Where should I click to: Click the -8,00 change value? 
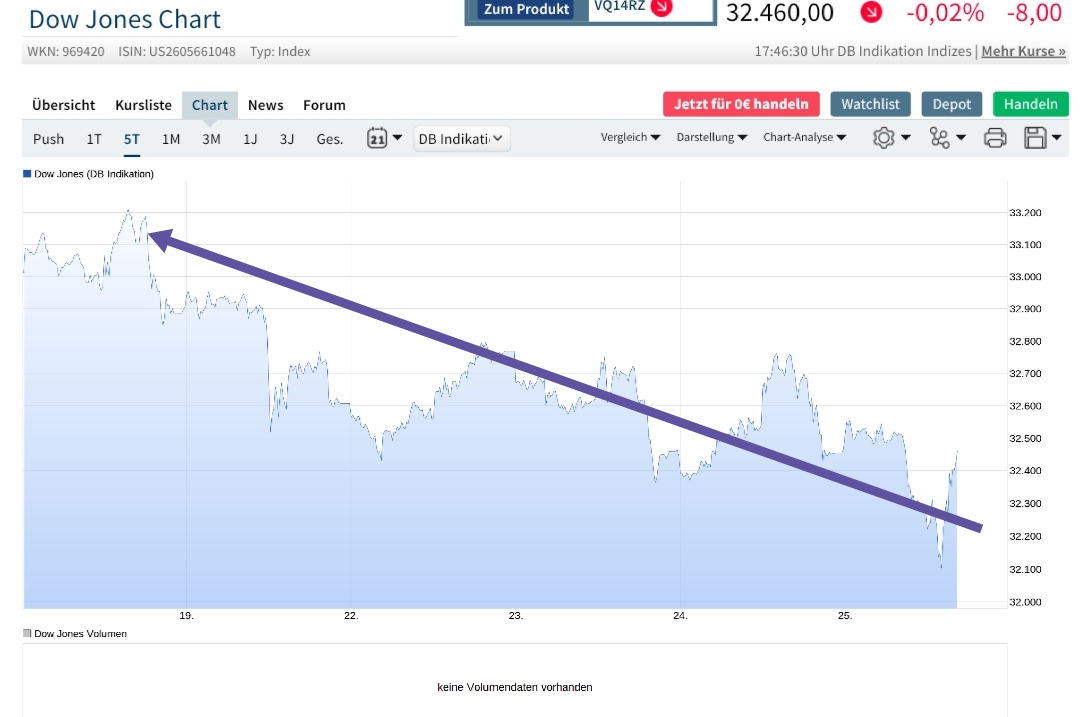click(1034, 12)
